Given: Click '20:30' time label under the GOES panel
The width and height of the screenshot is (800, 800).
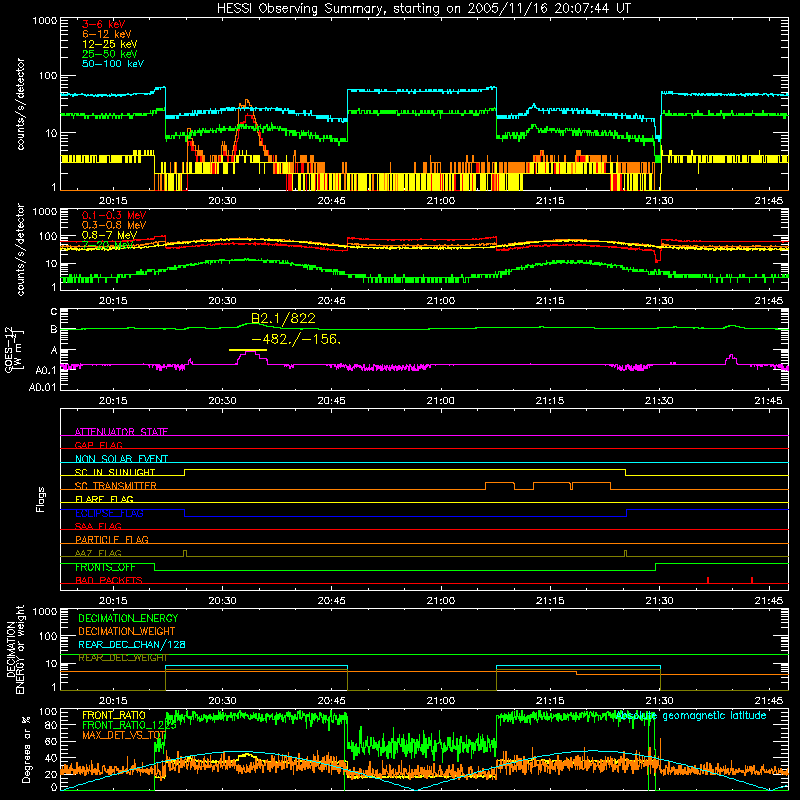Looking at the screenshot, I should click(x=222, y=401).
